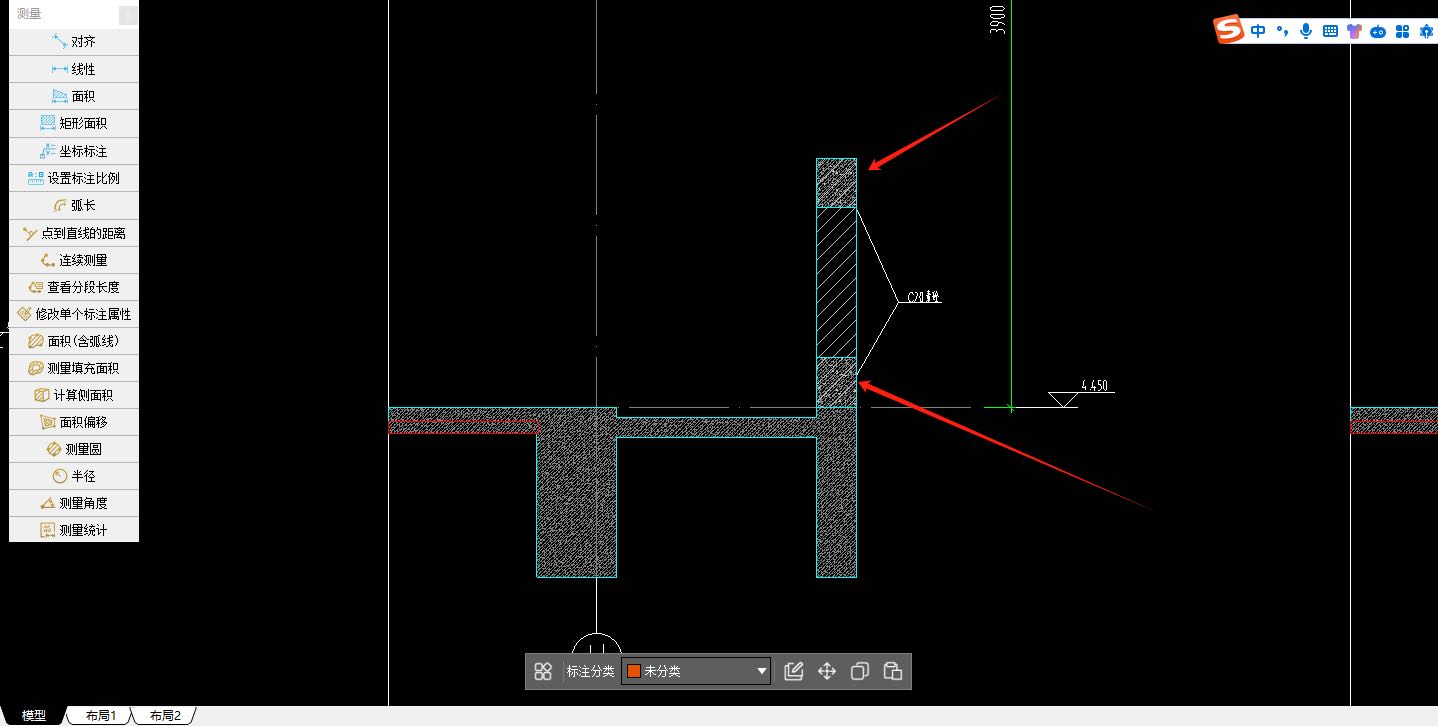Screen dimensions: 1438x726
Task: Toggle Sogou 中 Chinese/English input mode
Action: click(x=1258, y=31)
